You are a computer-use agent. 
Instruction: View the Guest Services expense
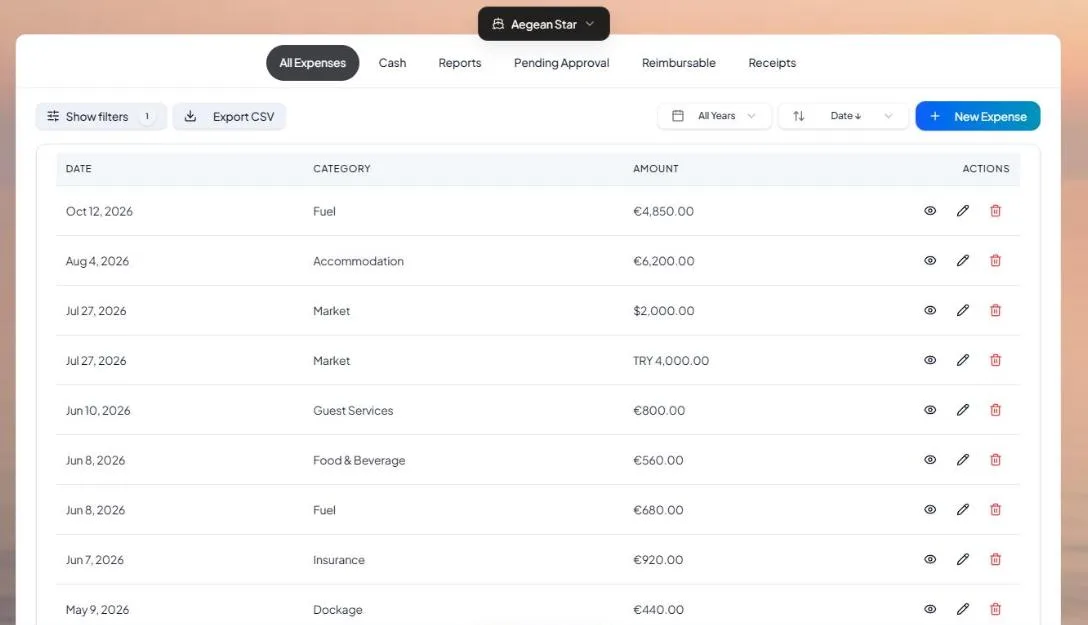pyautogui.click(x=930, y=410)
